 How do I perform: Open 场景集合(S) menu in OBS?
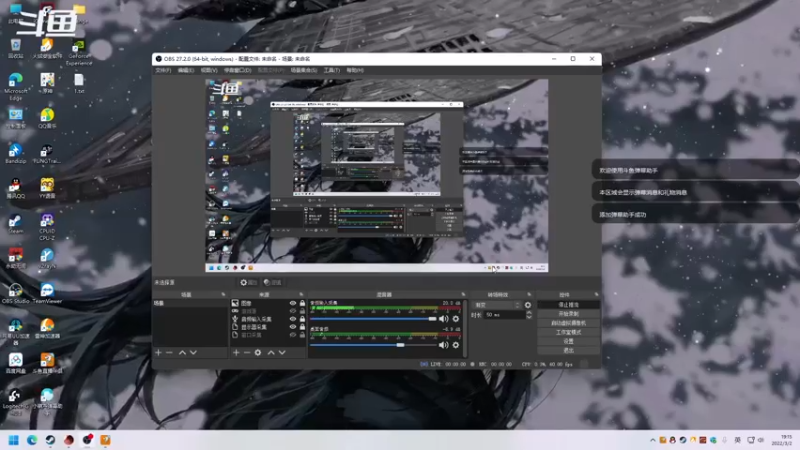[304, 70]
